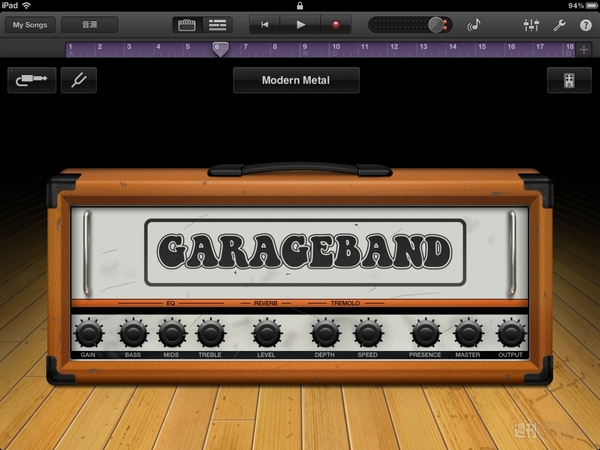The width and height of the screenshot is (600, 450).
Task: Toggle the metronome note icon
Action: coord(474,25)
